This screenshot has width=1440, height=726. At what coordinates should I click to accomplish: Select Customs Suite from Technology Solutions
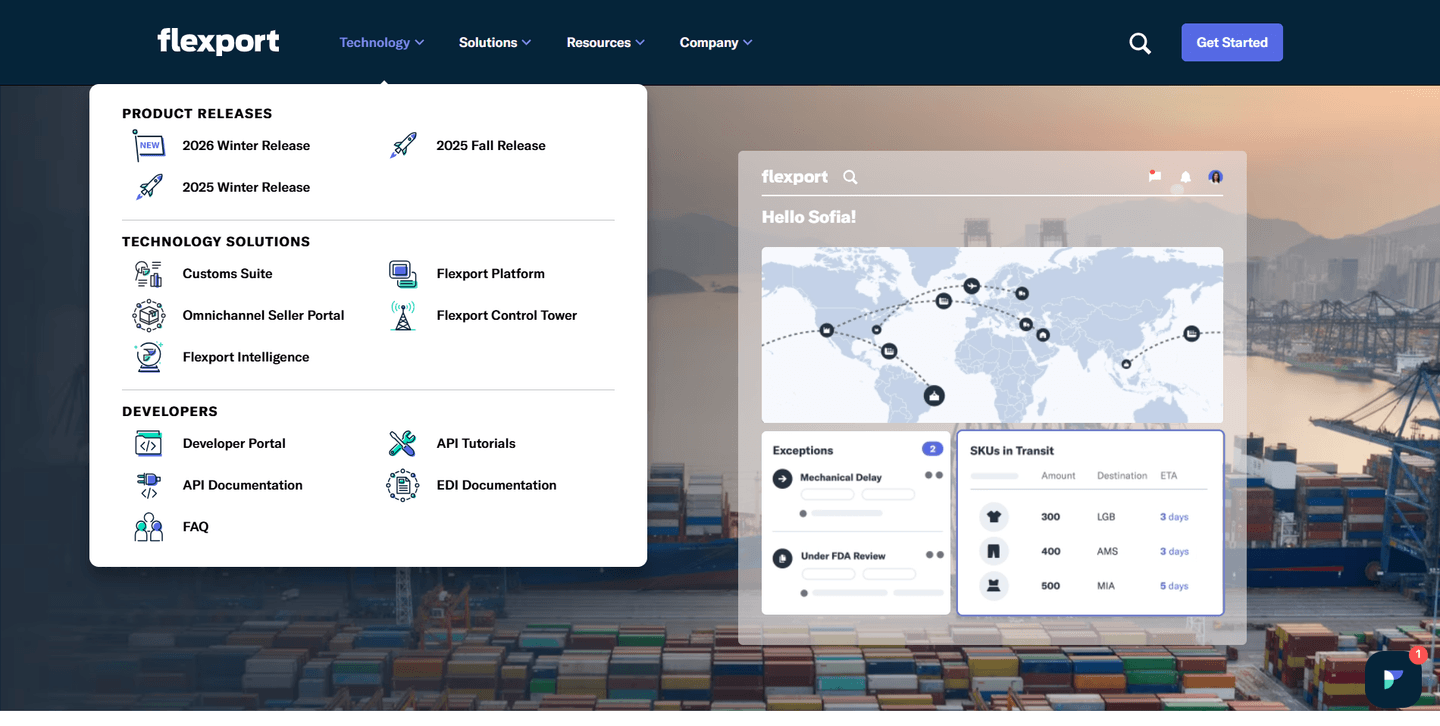click(228, 274)
